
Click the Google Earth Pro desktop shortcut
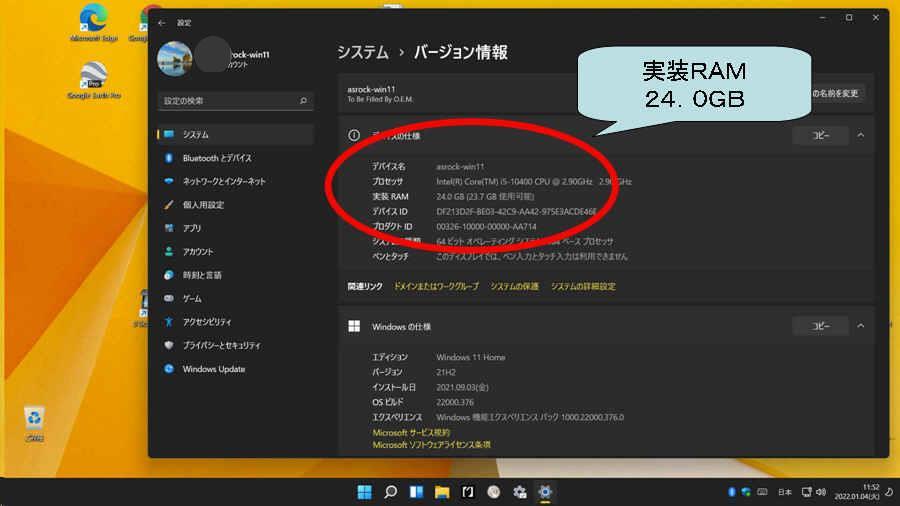tap(94, 81)
